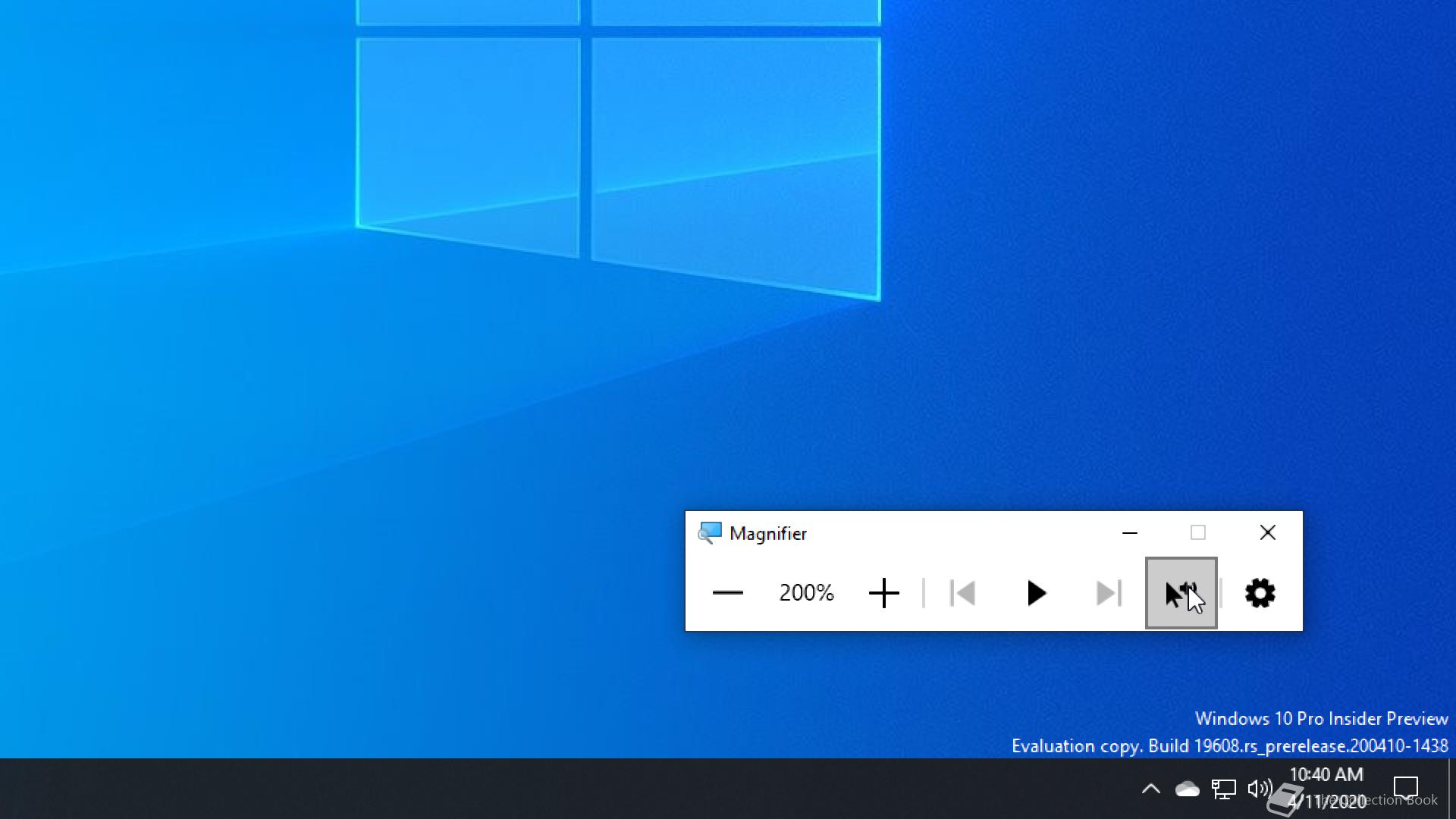The height and width of the screenshot is (819, 1456).
Task: Open Magnifier settings gear
Action: pyautogui.click(x=1260, y=593)
